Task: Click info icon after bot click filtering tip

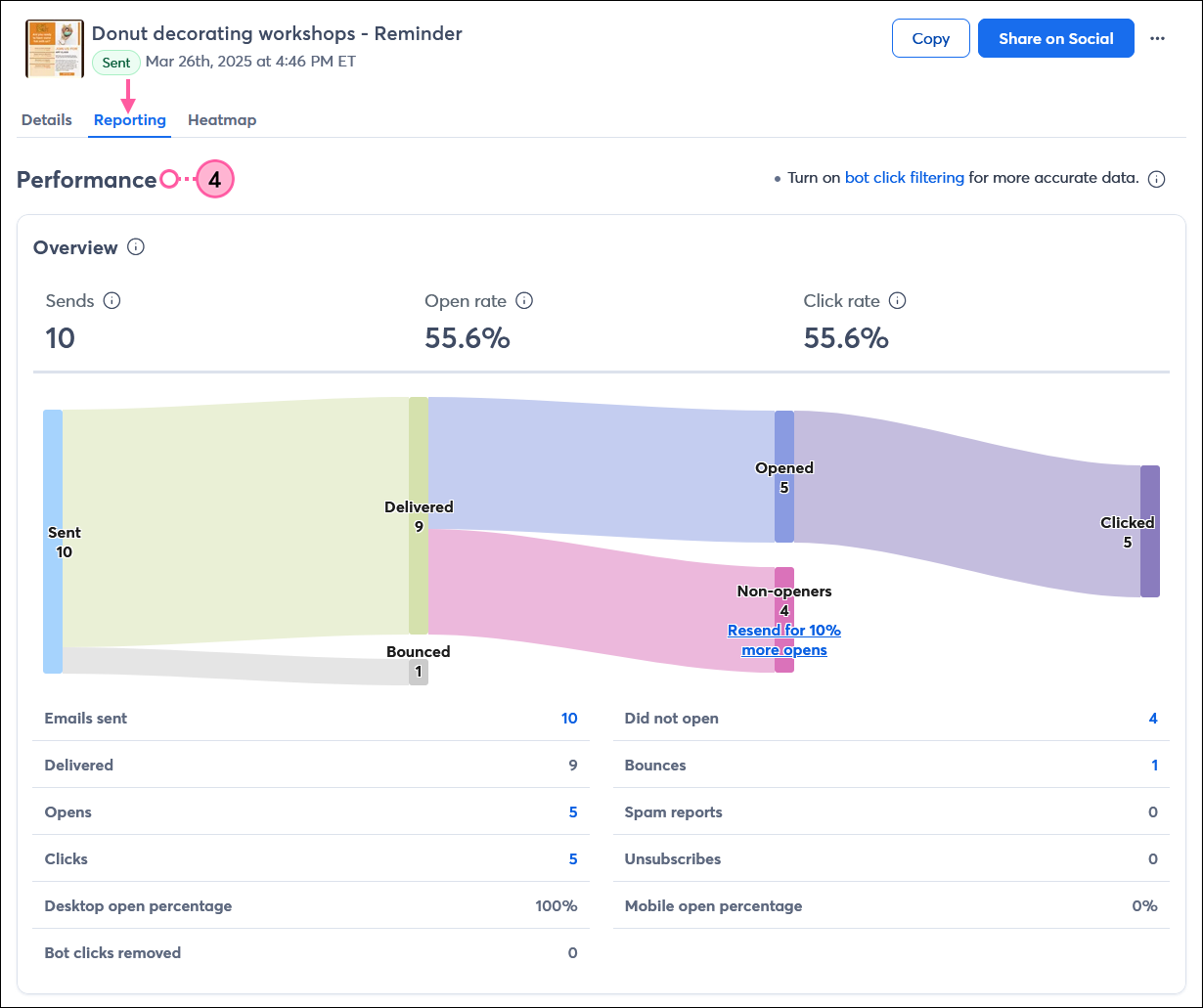Action: [1157, 179]
